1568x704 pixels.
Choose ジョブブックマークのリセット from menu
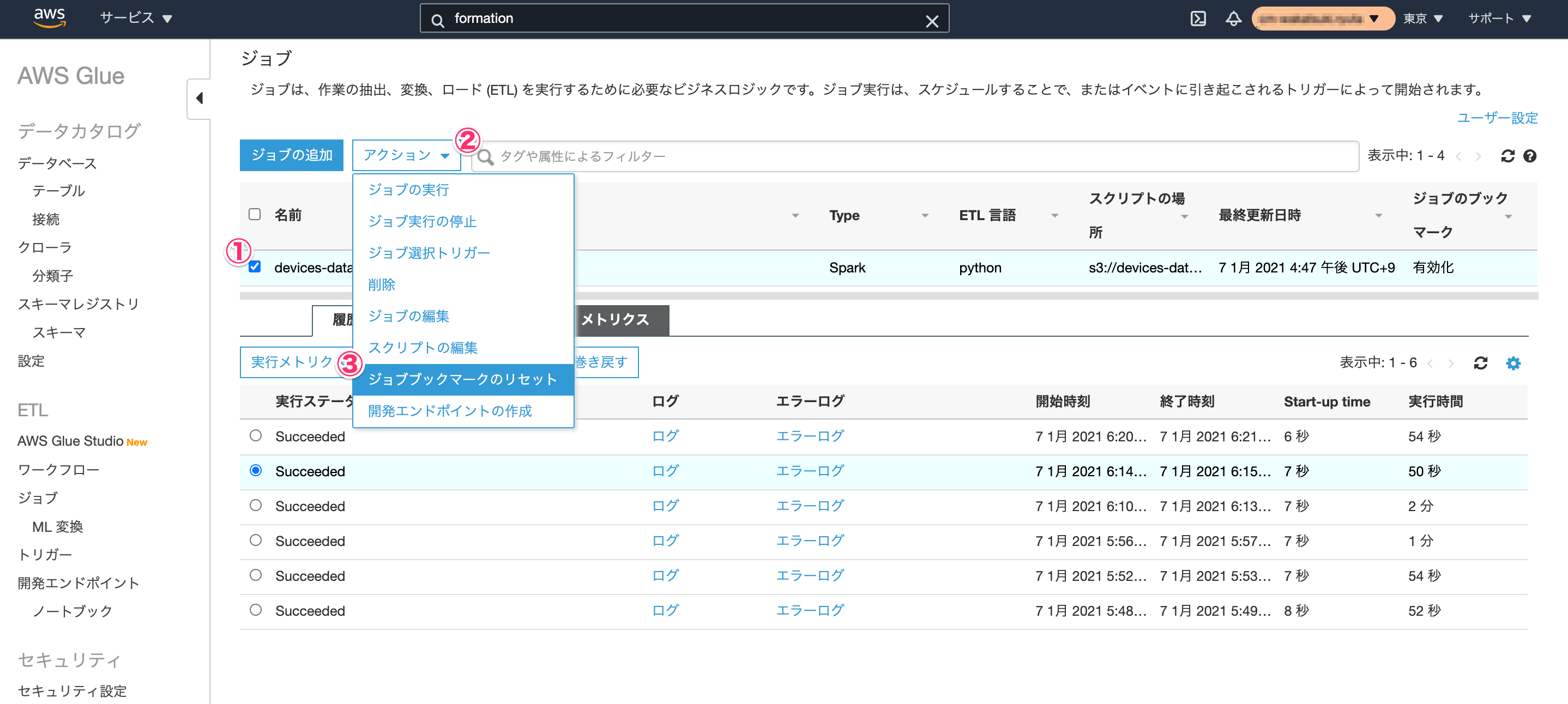463,379
